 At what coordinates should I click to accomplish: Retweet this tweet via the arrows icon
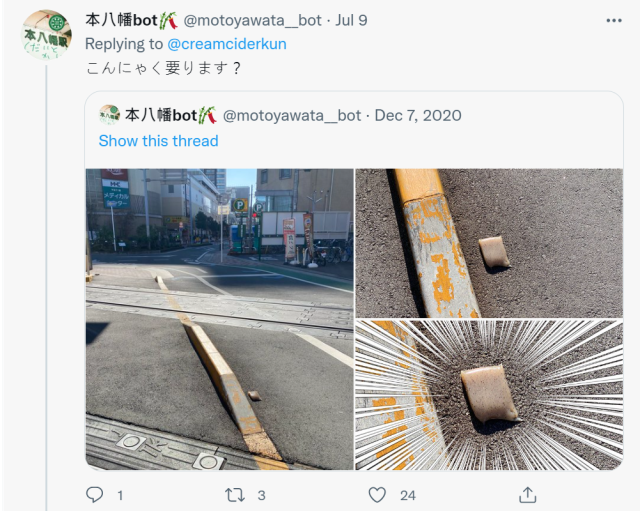point(235,495)
